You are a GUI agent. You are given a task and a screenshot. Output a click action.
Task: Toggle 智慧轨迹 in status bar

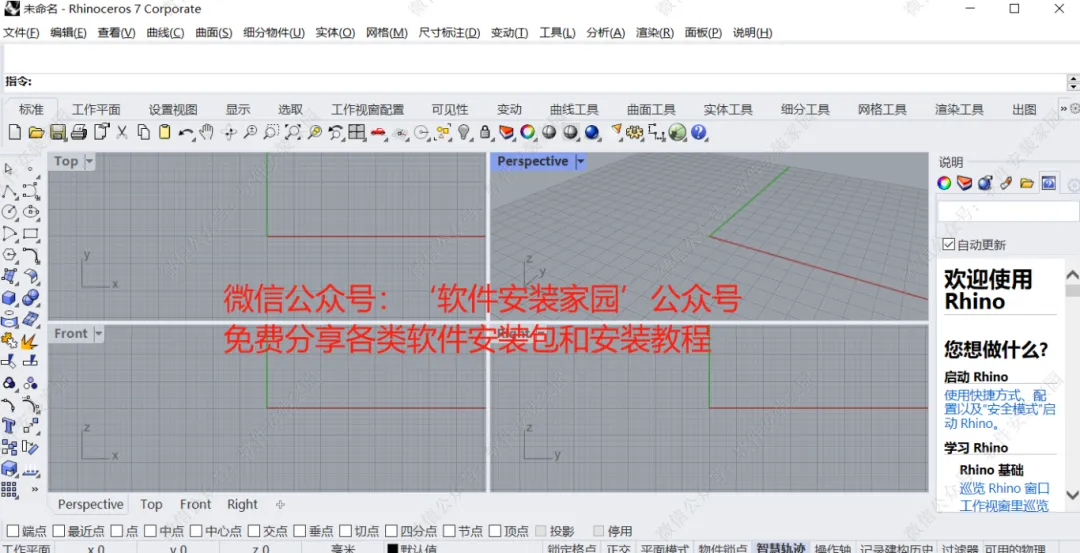[780, 549]
